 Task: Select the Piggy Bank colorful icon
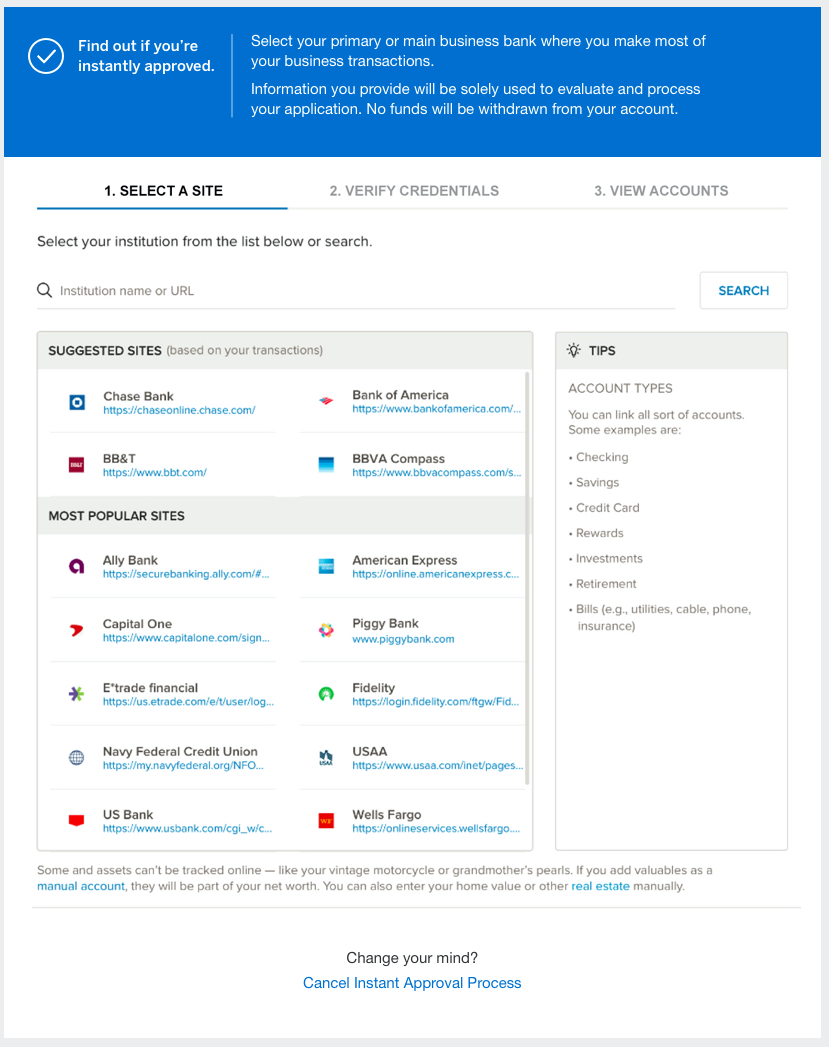click(325, 630)
